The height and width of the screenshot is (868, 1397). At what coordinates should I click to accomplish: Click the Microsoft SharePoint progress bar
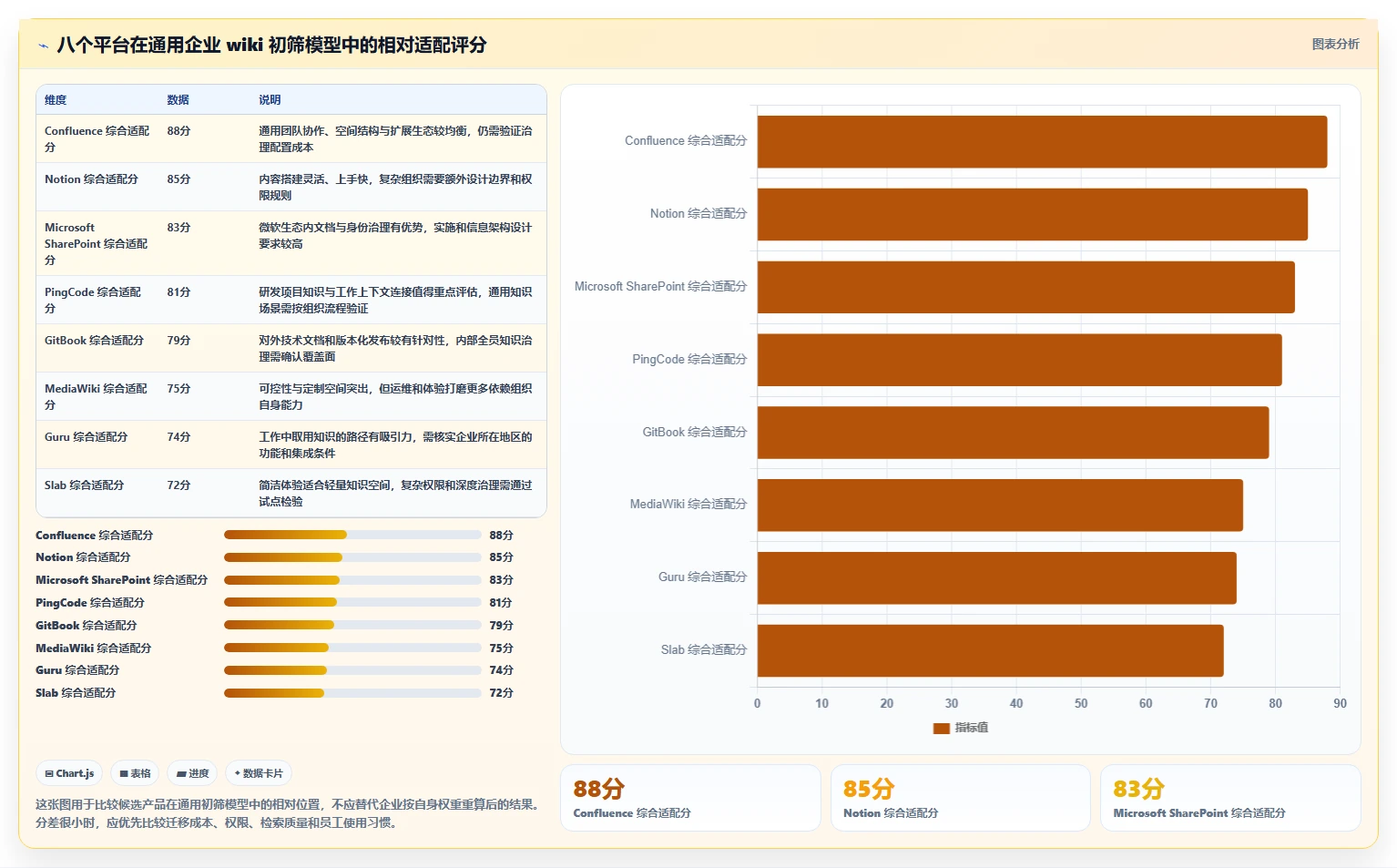pos(352,580)
